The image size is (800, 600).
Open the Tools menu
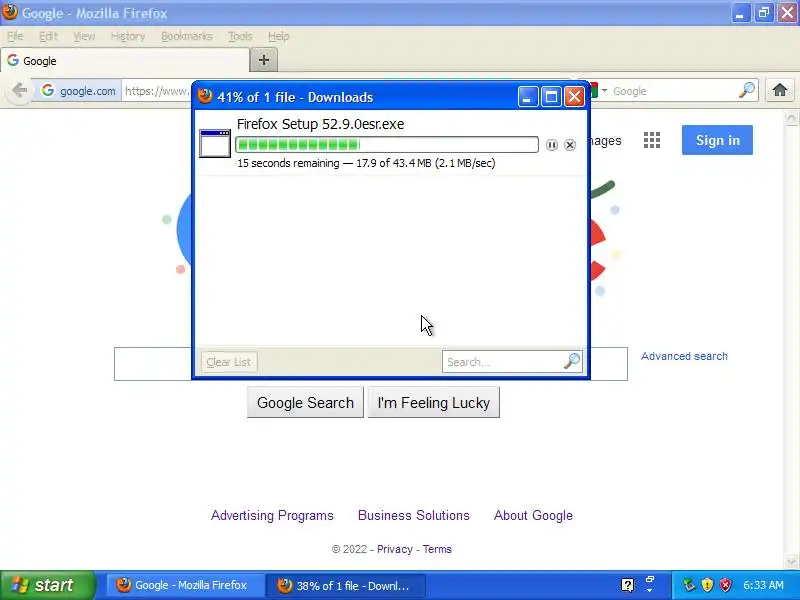[x=240, y=36]
